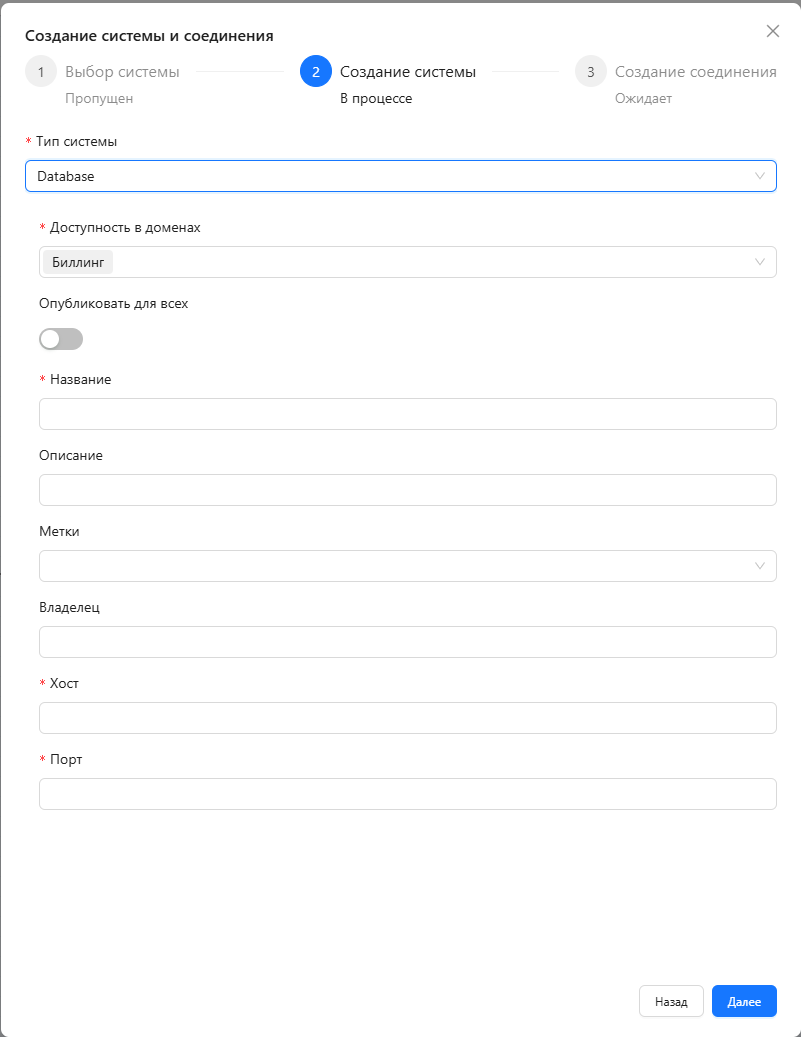This screenshot has height=1037, width=801.
Task: Close the system creation dialog
Action: (772, 31)
